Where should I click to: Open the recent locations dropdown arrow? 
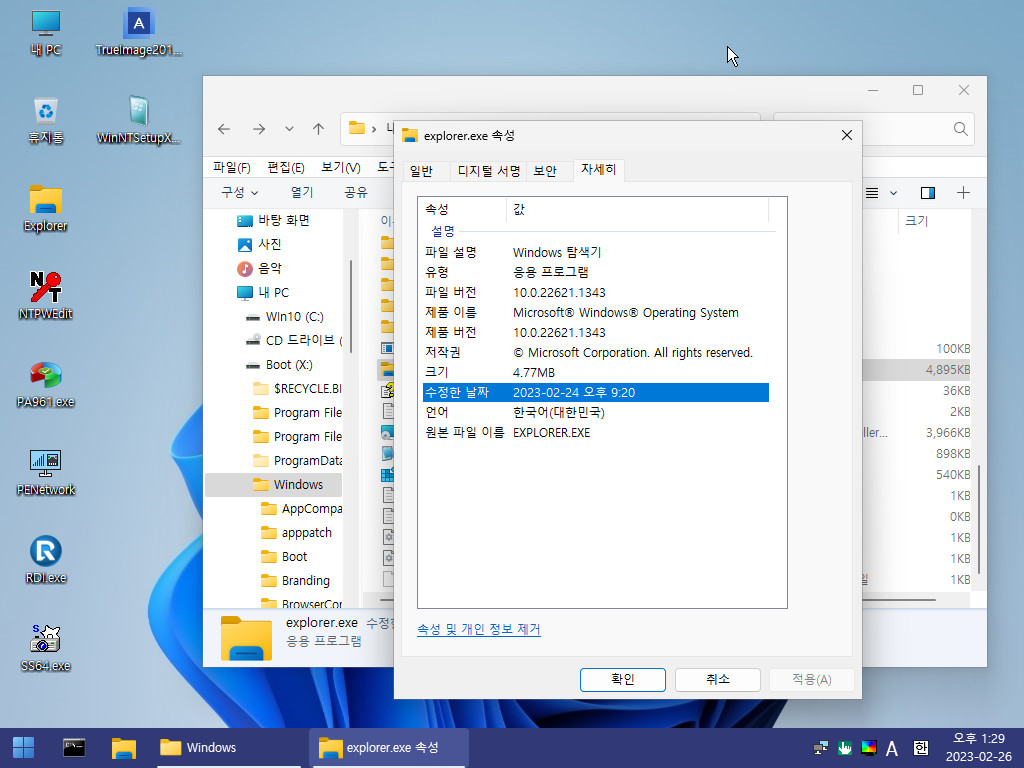pyautogui.click(x=289, y=129)
